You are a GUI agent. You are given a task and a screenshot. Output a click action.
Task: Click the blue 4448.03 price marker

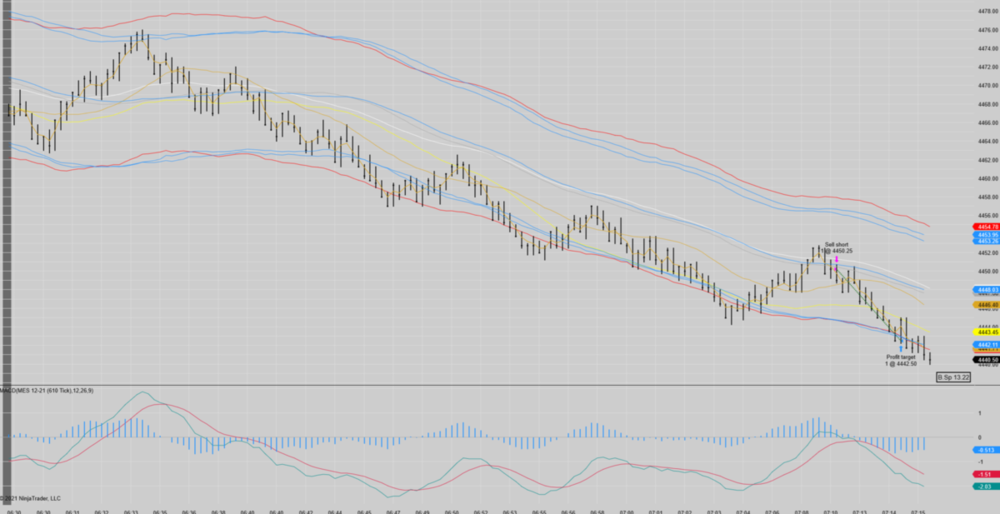point(985,290)
